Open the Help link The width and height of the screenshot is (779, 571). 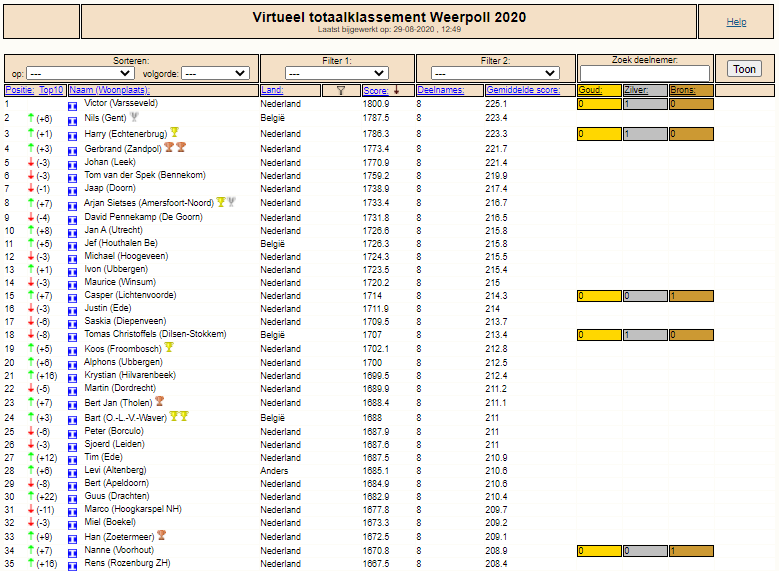736,22
